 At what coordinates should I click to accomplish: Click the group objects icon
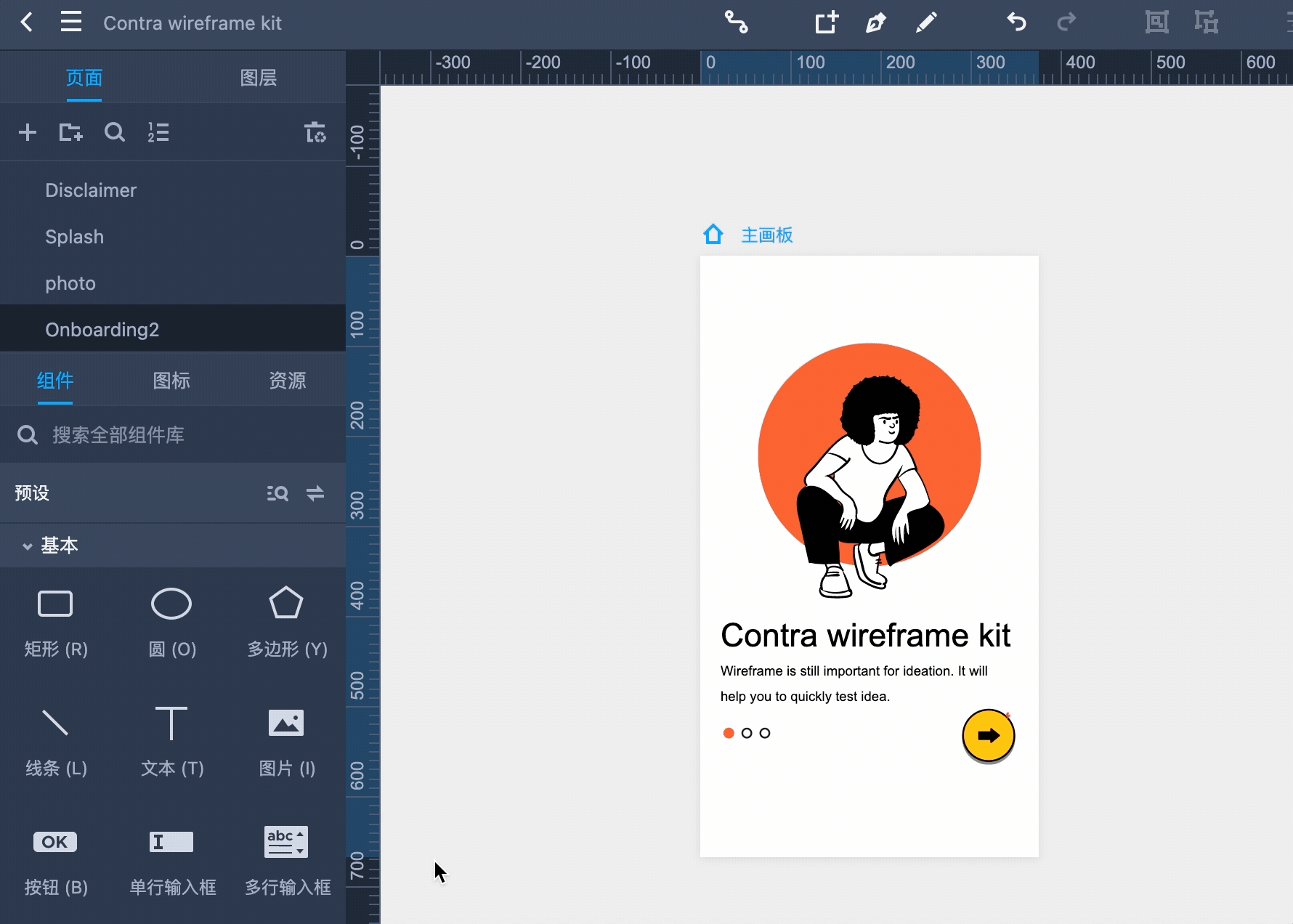[x=1156, y=23]
